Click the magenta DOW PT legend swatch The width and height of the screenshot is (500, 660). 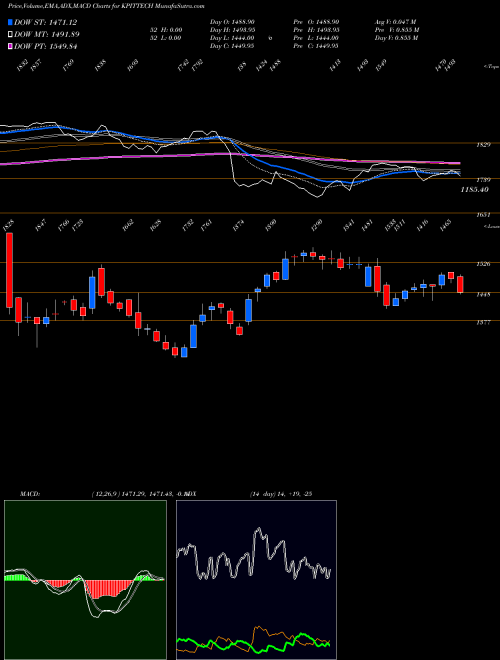coord(11,46)
